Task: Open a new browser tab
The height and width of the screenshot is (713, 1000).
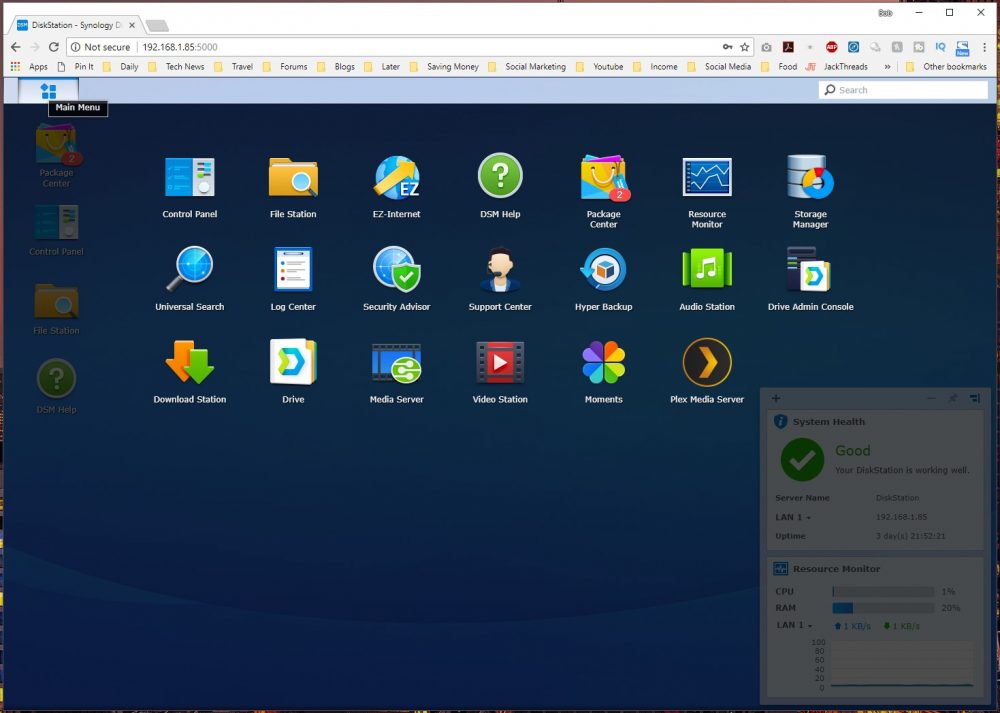Action: [x=157, y=26]
